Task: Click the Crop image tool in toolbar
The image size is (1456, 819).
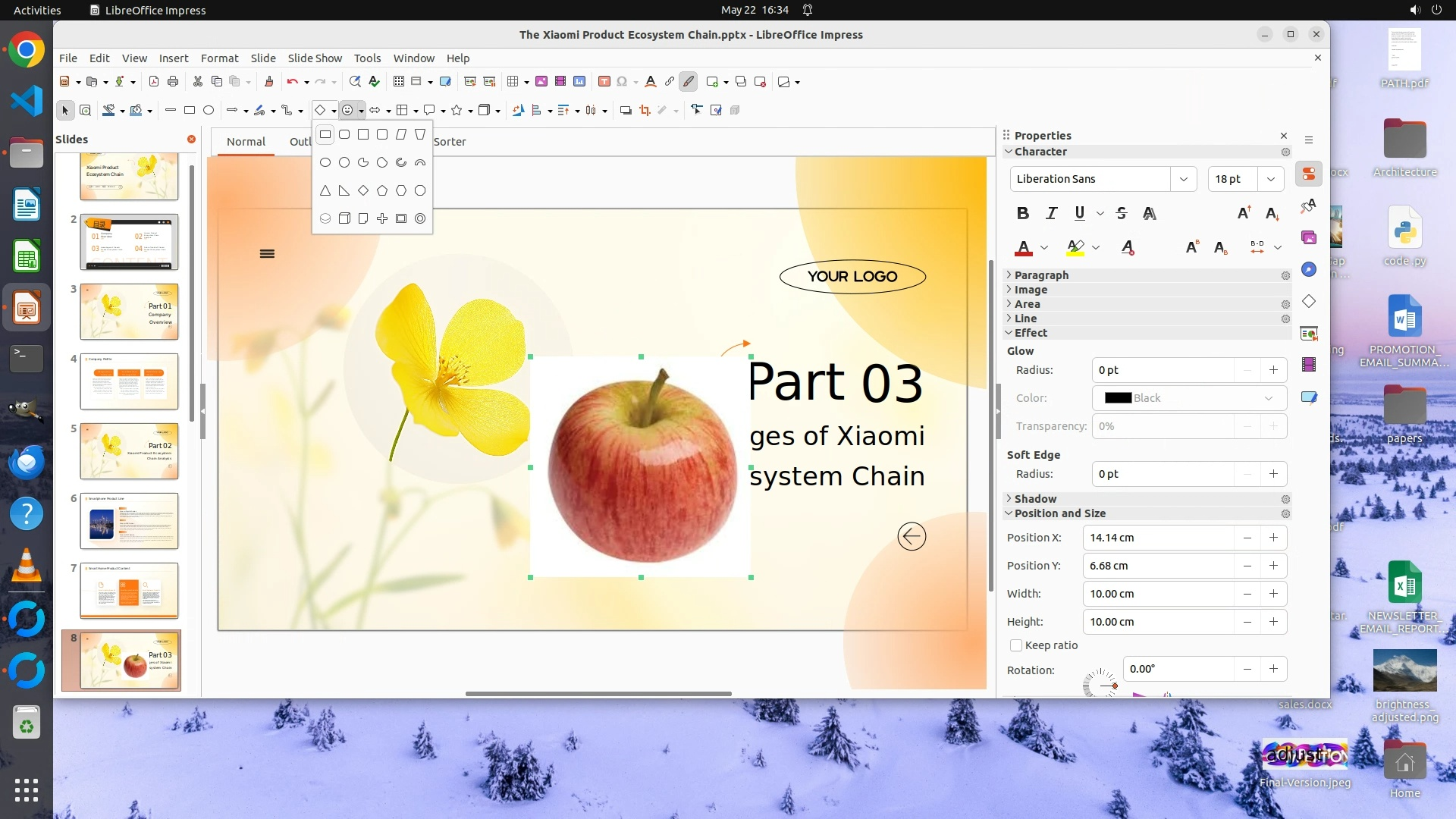Action: (645, 110)
